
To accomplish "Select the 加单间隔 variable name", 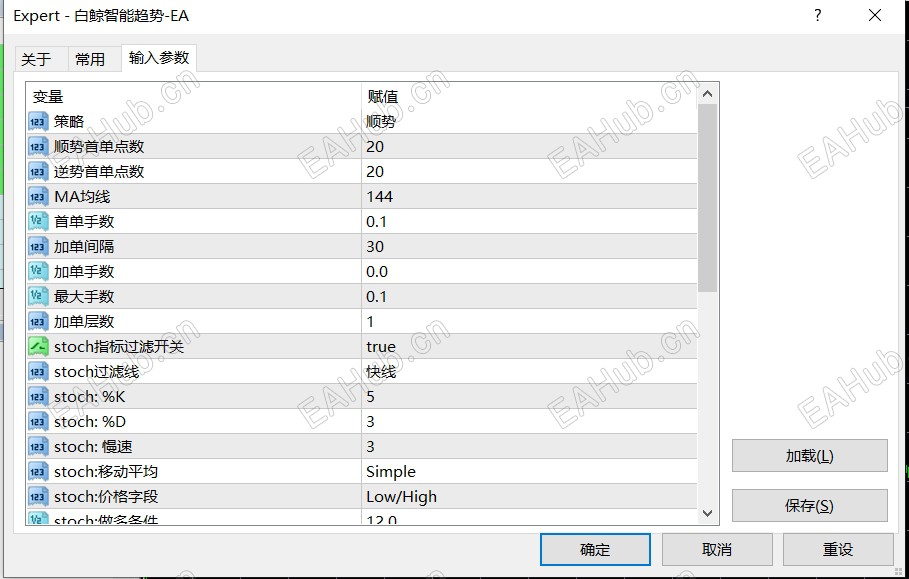I will (84, 246).
